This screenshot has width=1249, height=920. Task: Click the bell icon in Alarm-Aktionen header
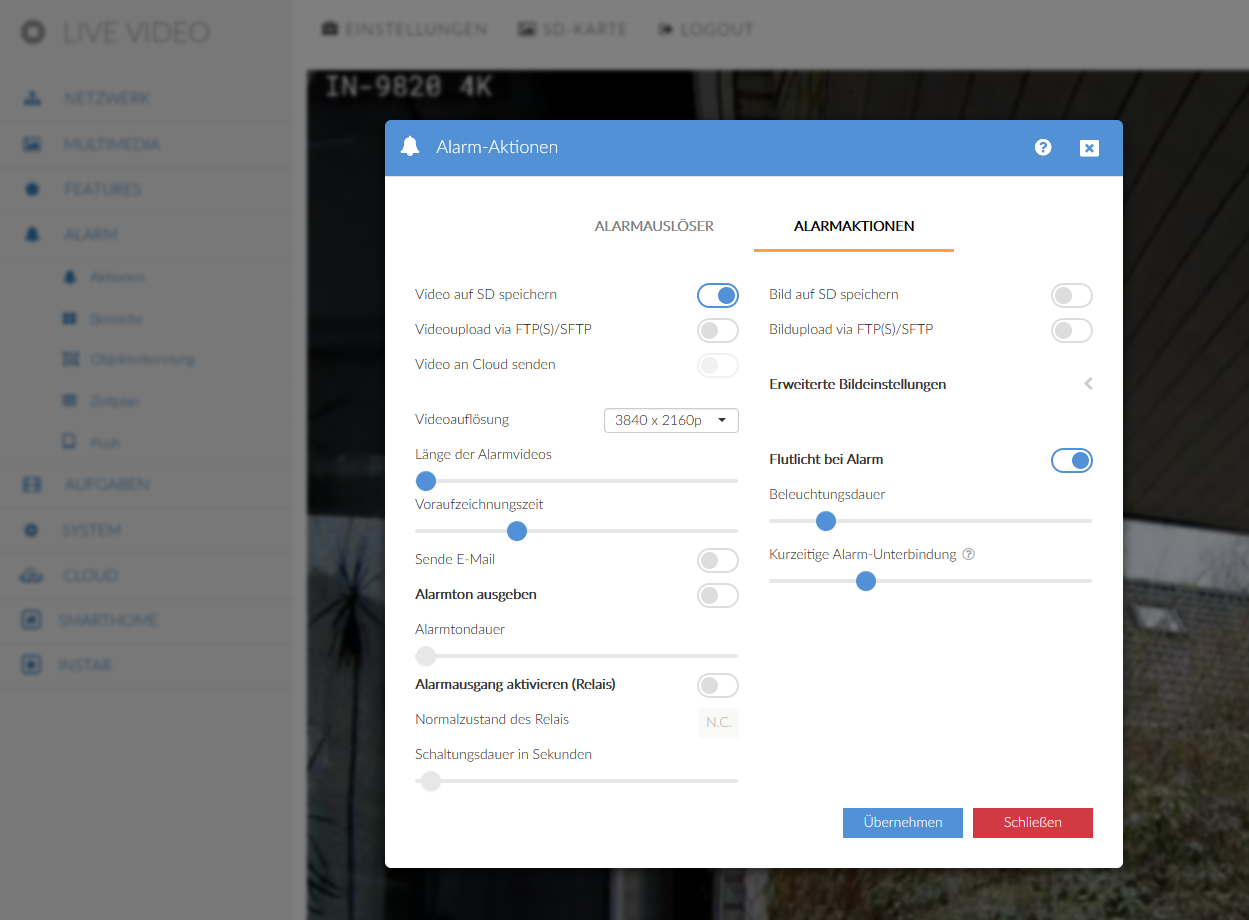click(409, 147)
